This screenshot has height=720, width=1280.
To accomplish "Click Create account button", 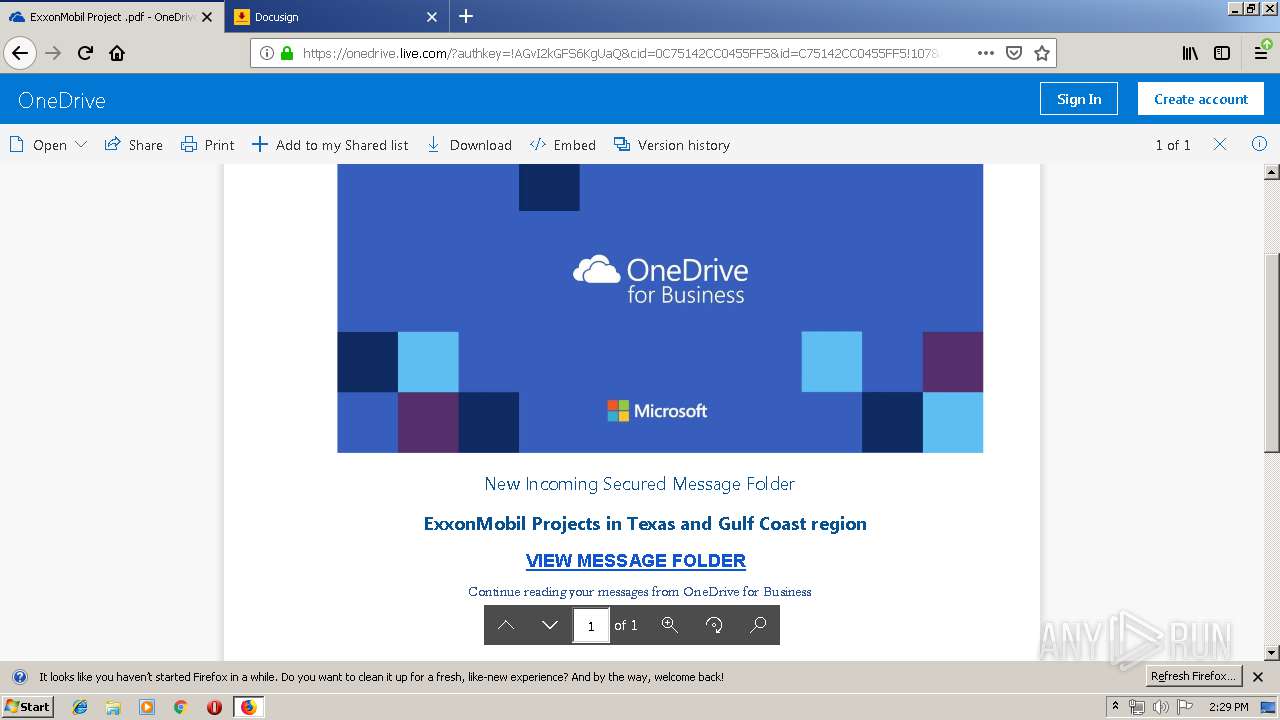I will (x=1201, y=99).
